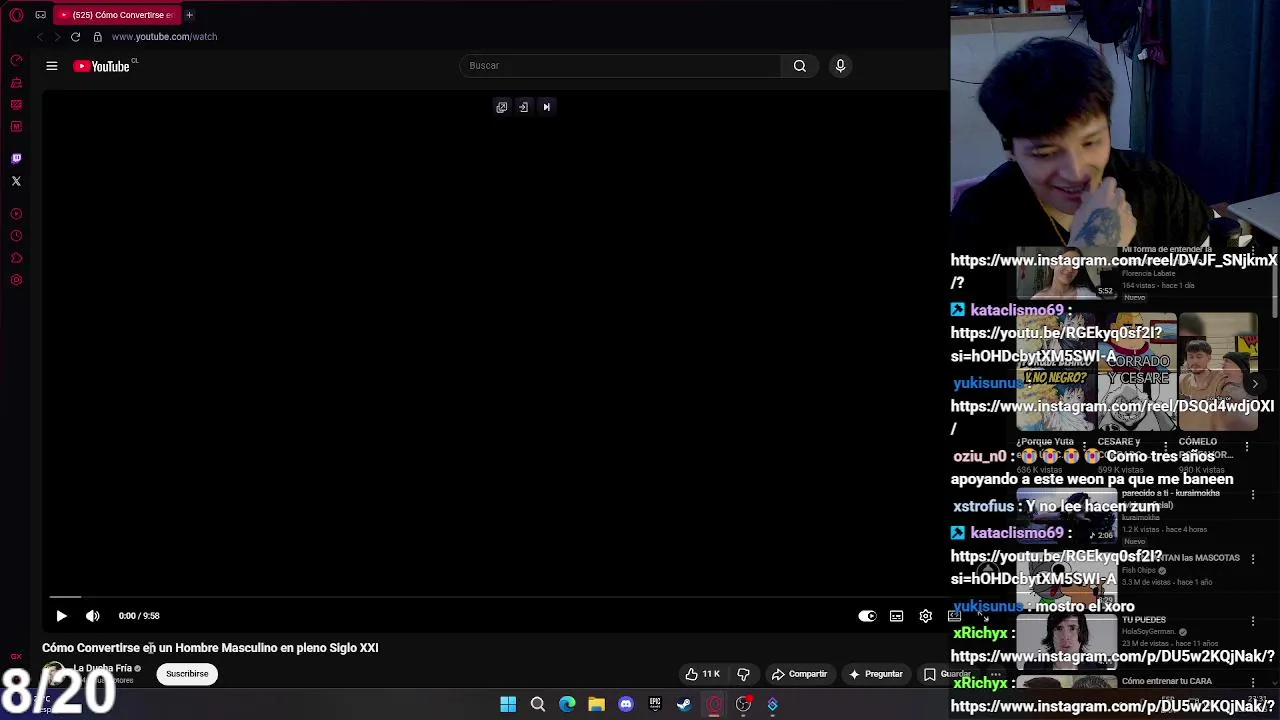This screenshot has width=1280, height=720.
Task: Mute the video volume
Action: (93, 616)
